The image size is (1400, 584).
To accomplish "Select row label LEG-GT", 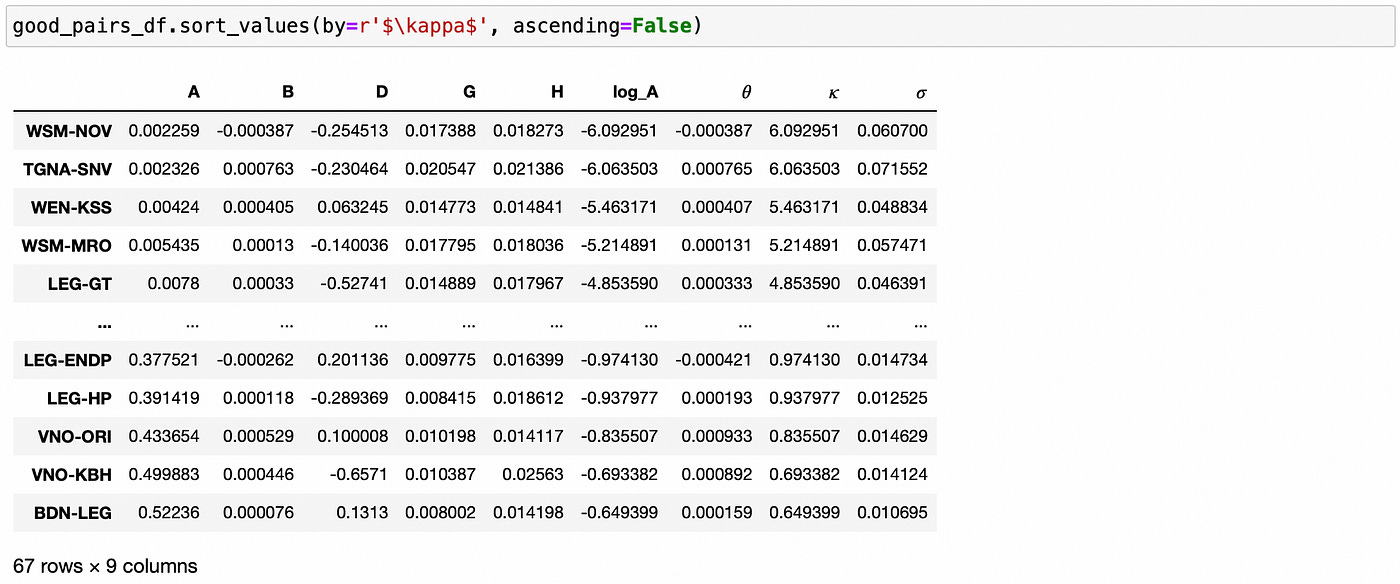I will click(x=80, y=284).
